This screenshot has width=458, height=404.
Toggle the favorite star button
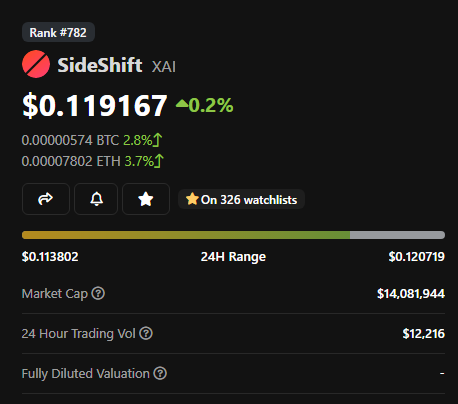click(146, 199)
